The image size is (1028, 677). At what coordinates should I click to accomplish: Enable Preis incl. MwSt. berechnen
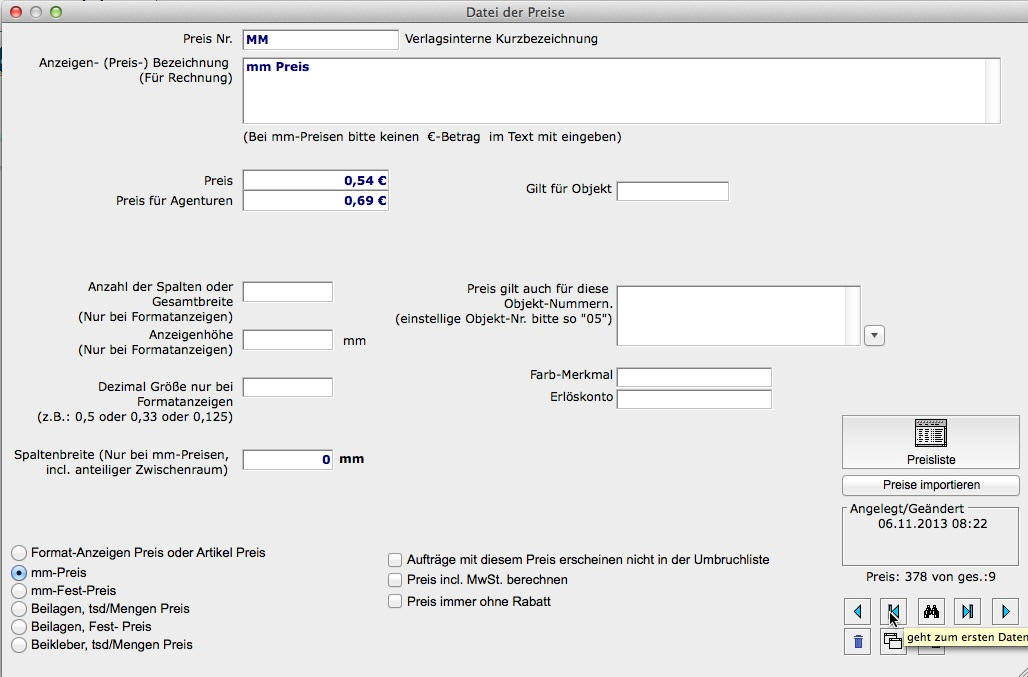tap(395, 580)
